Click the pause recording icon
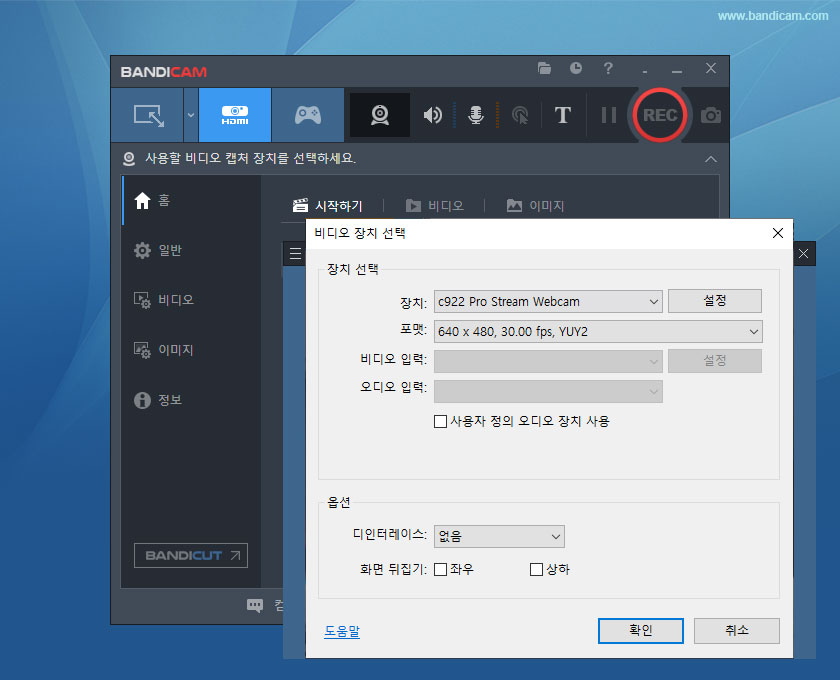The image size is (840, 680). pos(609,115)
